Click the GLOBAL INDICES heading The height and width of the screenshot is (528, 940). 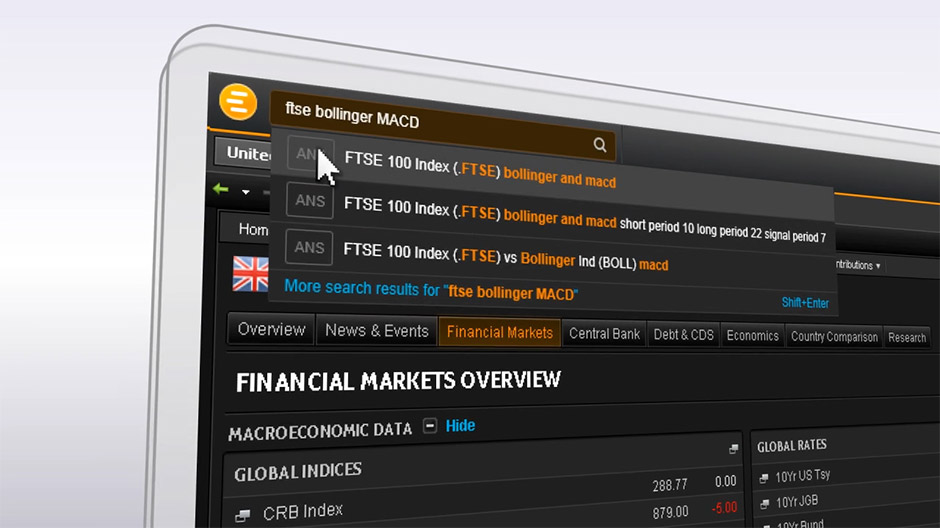pyautogui.click(x=297, y=472)
